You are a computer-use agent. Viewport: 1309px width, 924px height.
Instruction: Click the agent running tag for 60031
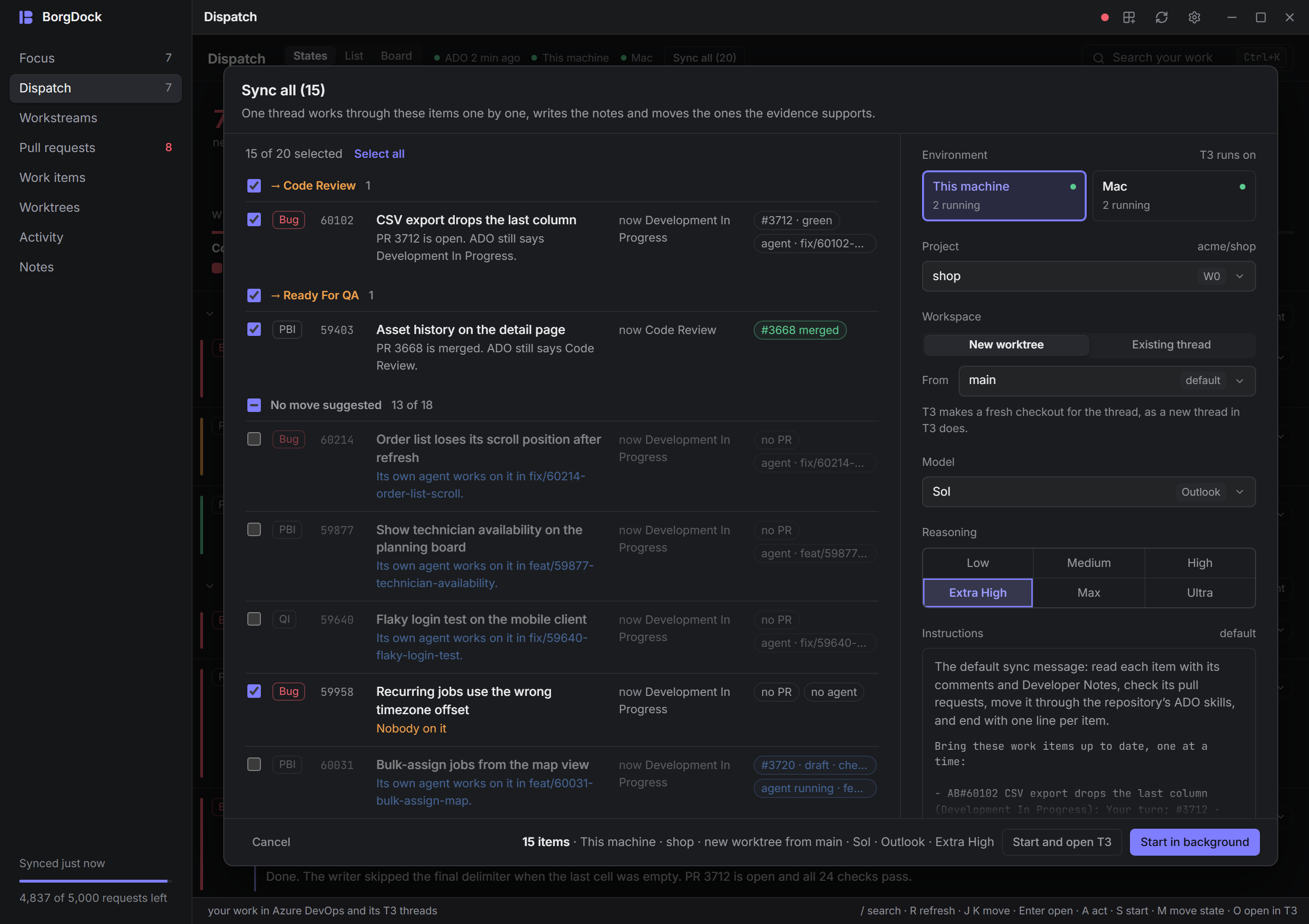pyautogui.click(x=815, y=788)
